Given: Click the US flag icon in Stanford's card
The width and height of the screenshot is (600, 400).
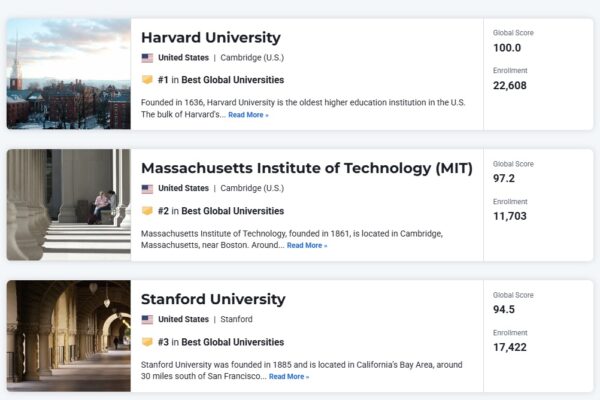Looking at the screenshot, I should click(147, 320).
